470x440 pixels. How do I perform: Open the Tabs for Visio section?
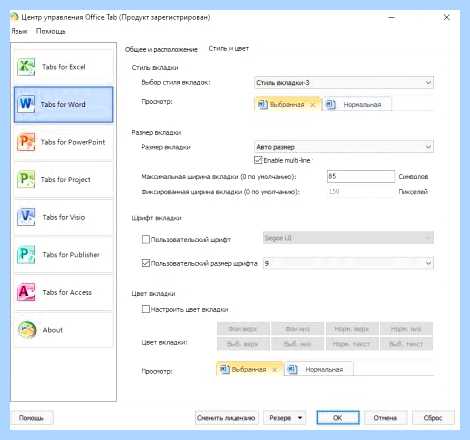point(63,217)
